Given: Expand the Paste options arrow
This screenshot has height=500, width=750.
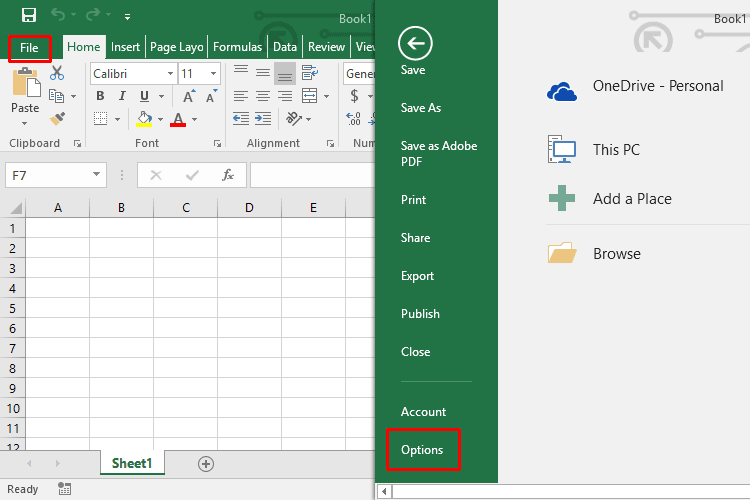Looking at the screenshot, I should click(24, 123).
